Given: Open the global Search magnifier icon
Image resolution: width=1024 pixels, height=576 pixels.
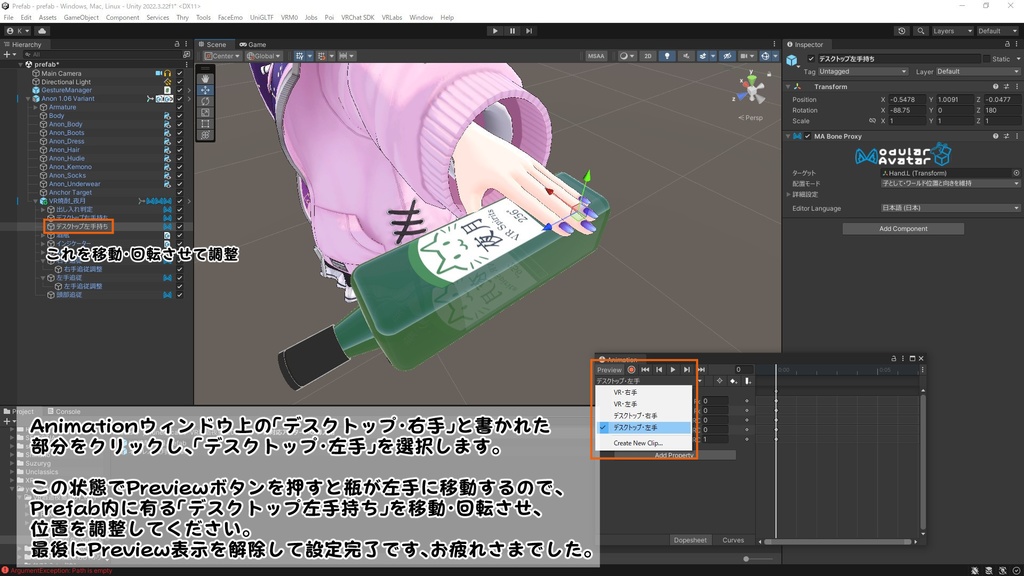Looking at the screenshot, I should pyautogui.click(x=921, y=31).
